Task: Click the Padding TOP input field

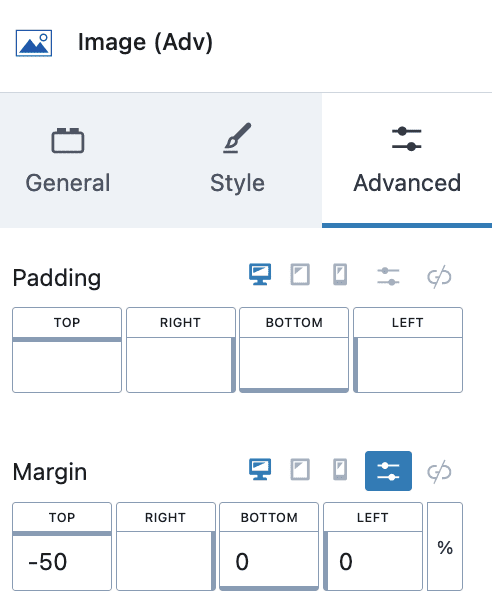Action: 67,366
